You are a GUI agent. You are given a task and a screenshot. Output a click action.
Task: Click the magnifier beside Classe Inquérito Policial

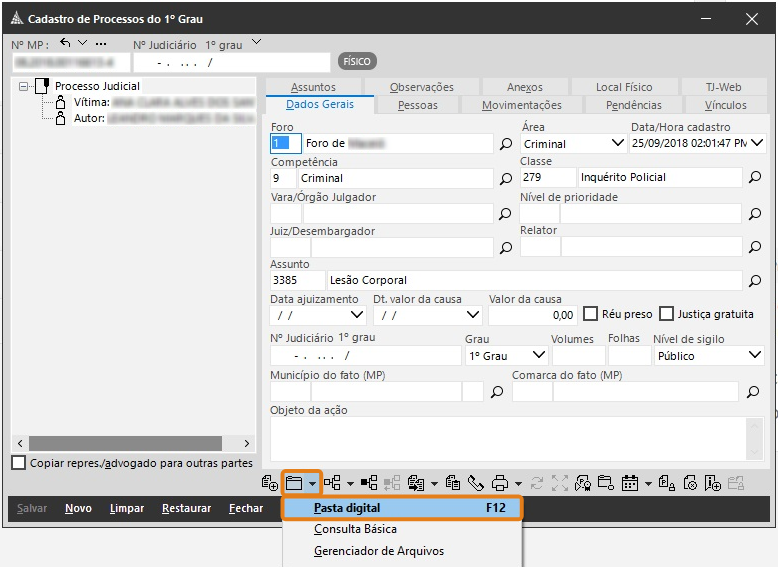tap(755, 177)
